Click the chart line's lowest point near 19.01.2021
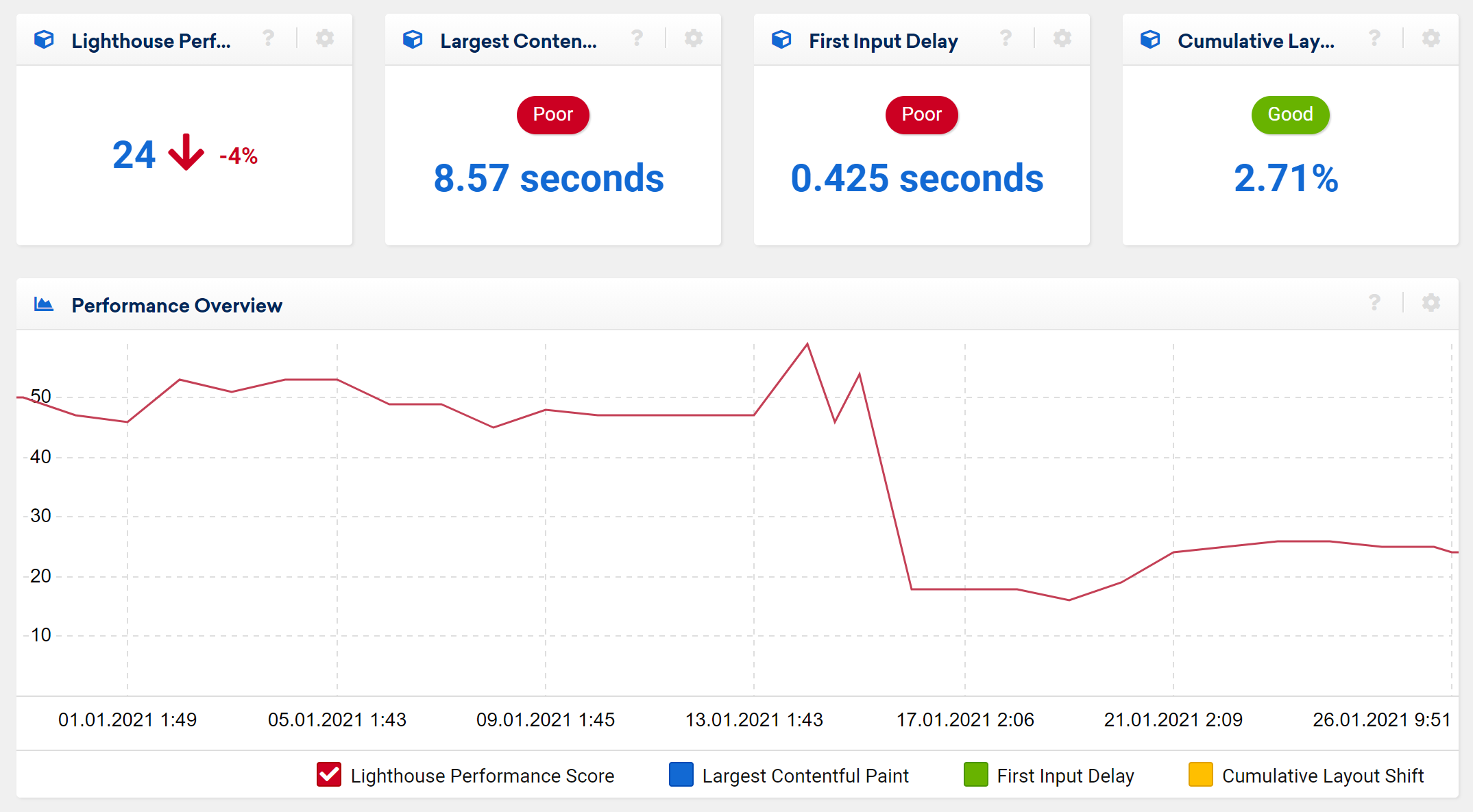Viewport: 1473px width, 812px height. tap(1069, 600)
